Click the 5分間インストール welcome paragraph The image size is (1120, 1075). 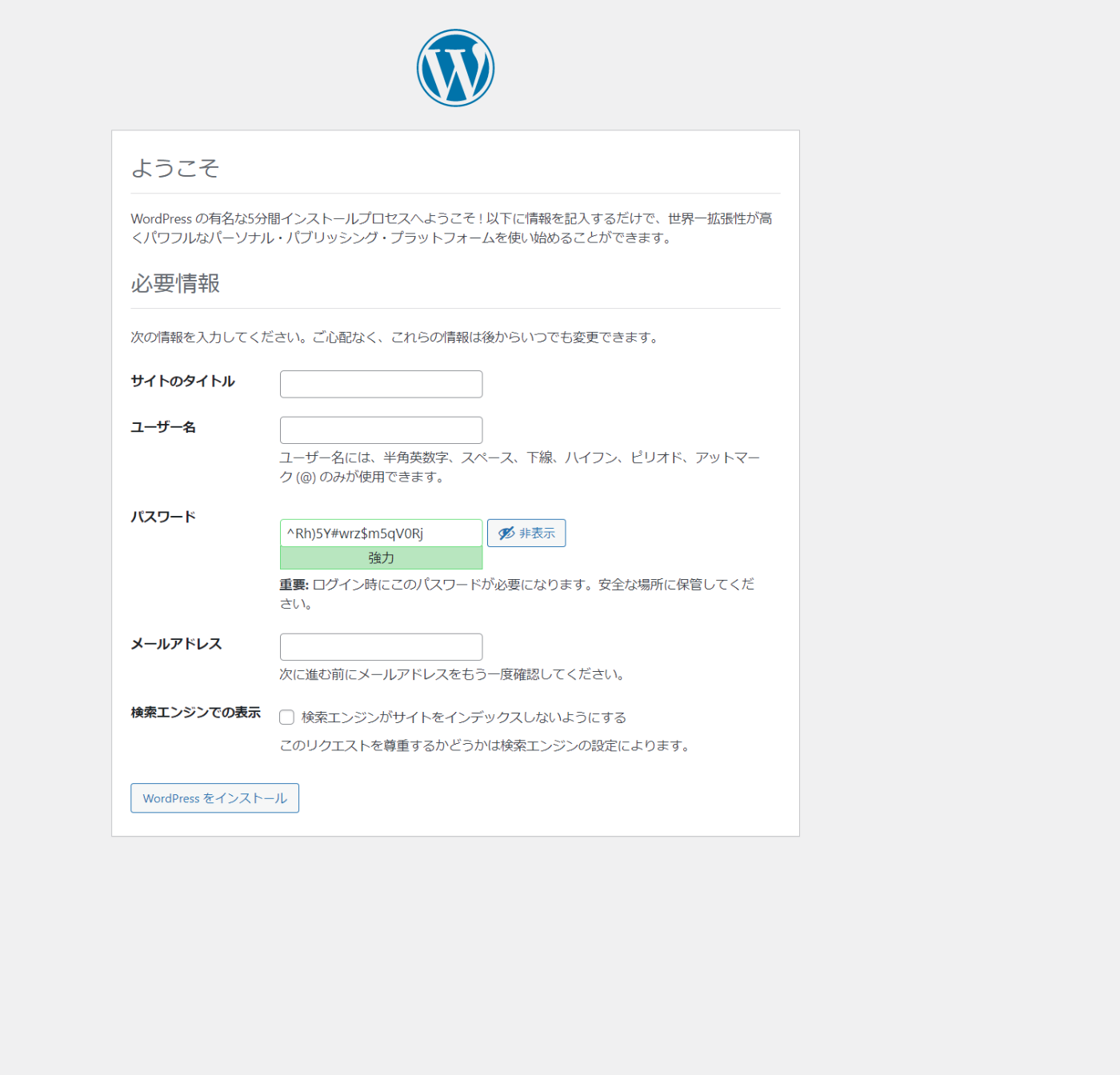tap(452, 228)
